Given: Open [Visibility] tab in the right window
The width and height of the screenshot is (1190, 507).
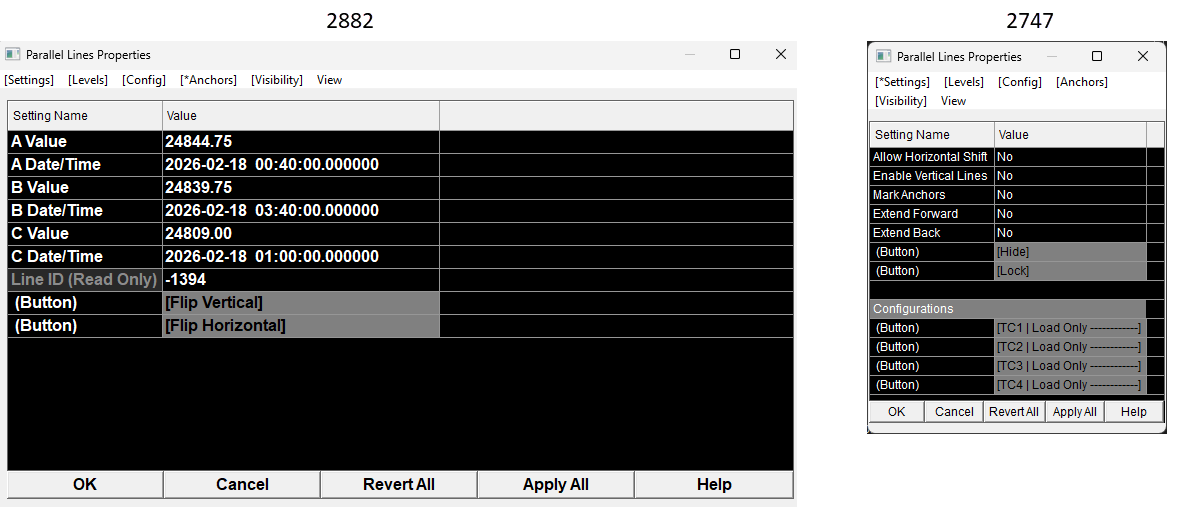Looking at the screenshot, I should pos(901,101).
